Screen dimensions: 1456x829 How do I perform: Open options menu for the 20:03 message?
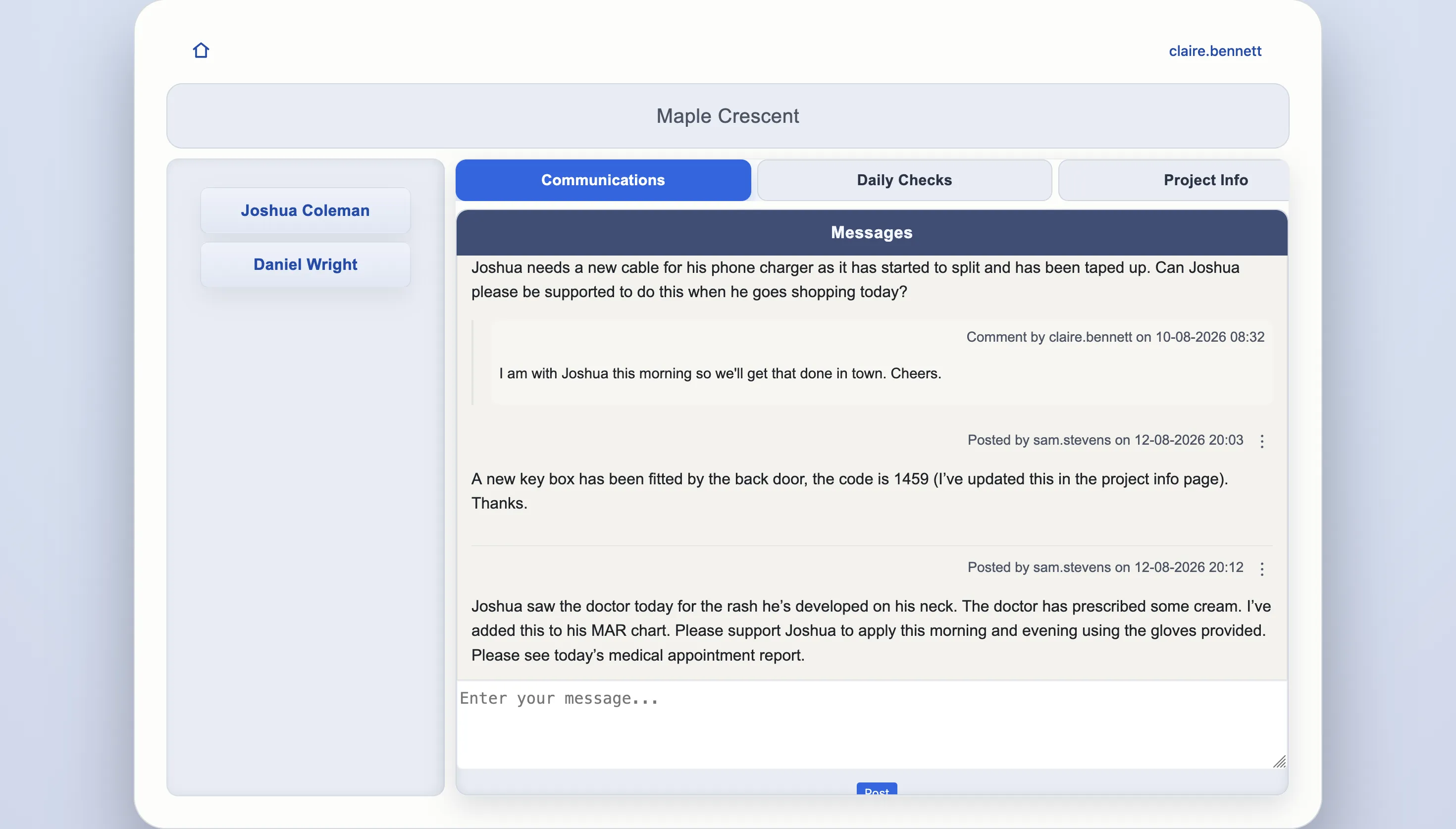(x=1262, y=441)
